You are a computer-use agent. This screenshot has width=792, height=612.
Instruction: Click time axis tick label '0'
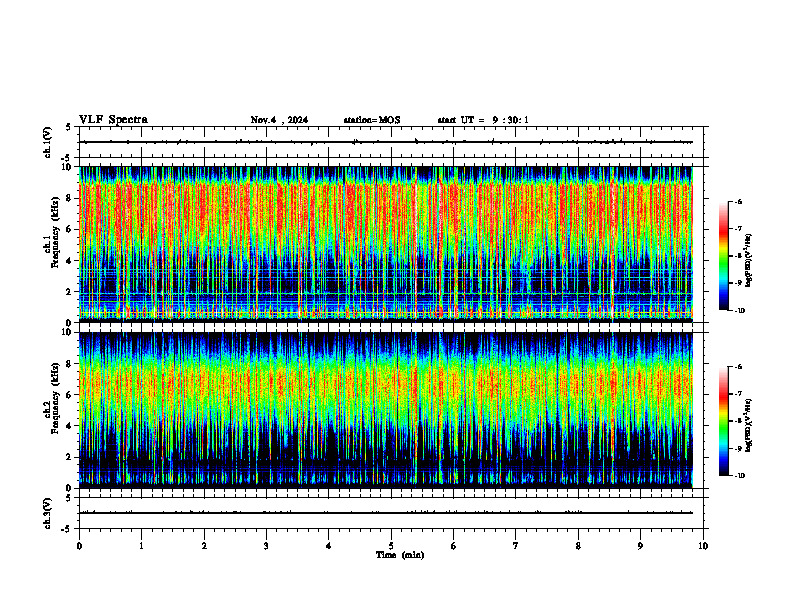click(x=79, y=546)
